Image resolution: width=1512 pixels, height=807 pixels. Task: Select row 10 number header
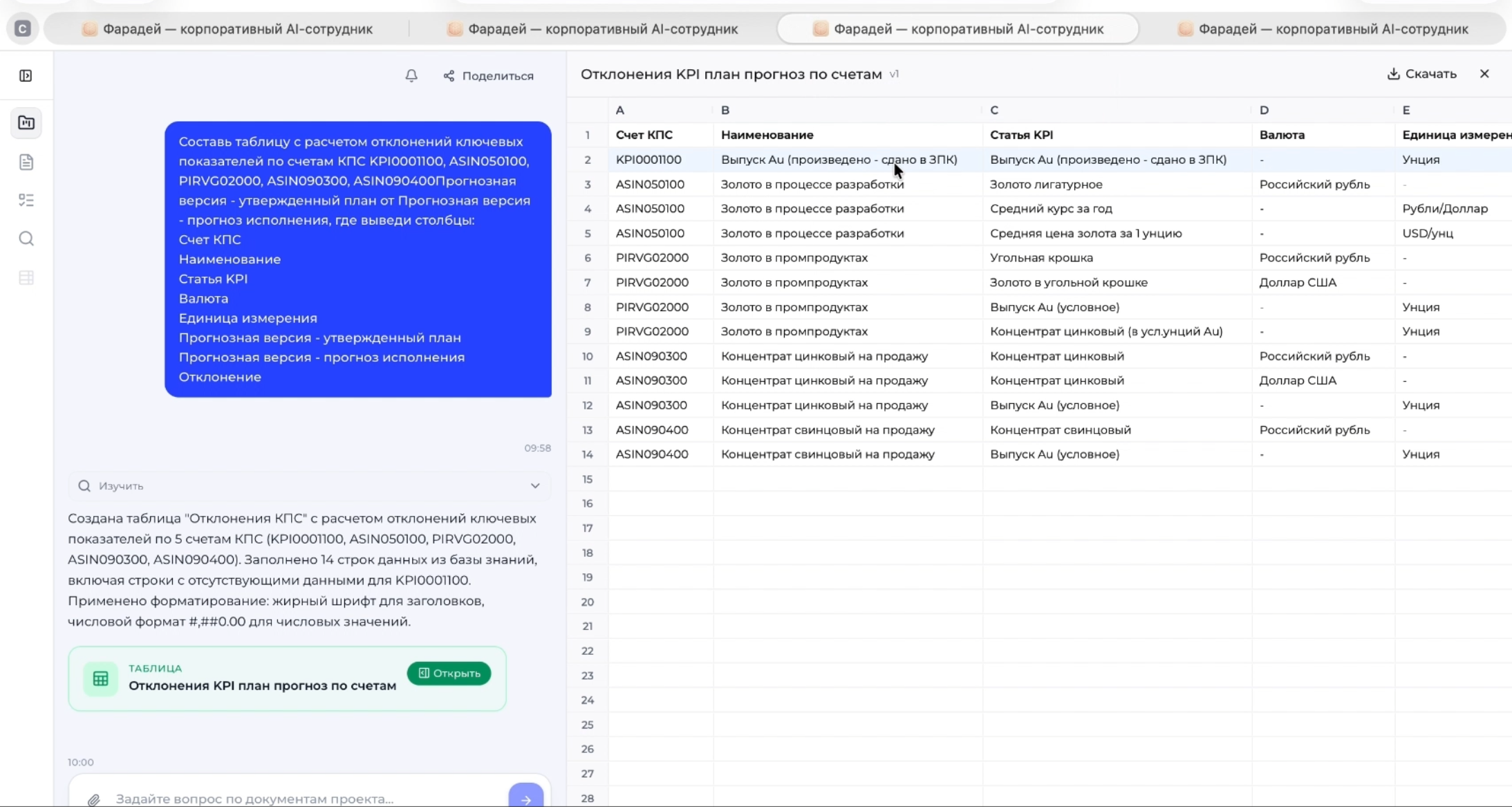[x=588, y=356]
